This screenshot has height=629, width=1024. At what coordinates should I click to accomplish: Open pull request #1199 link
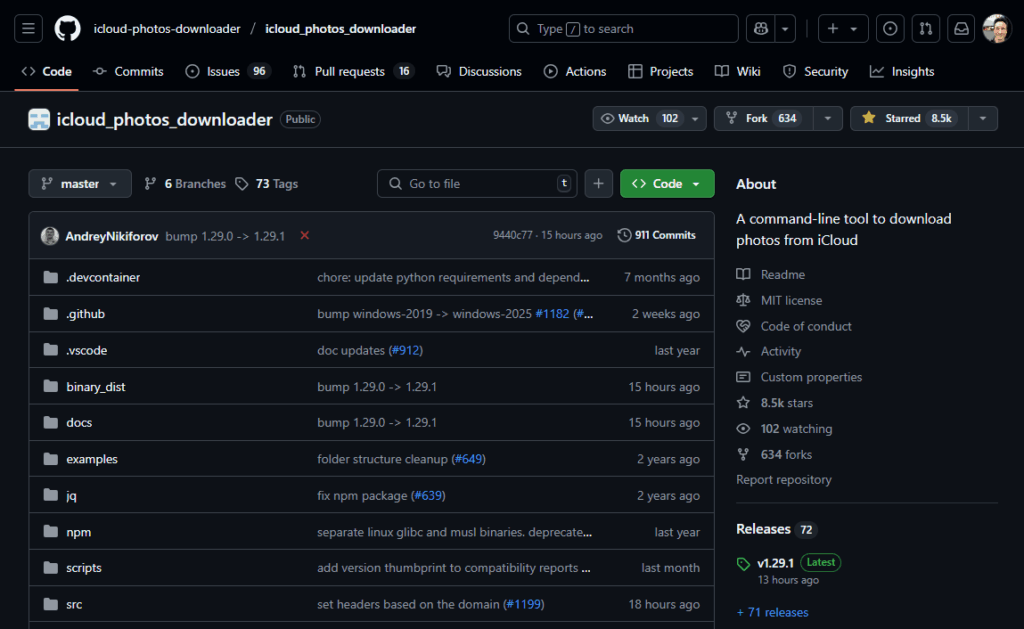(523, 604)
